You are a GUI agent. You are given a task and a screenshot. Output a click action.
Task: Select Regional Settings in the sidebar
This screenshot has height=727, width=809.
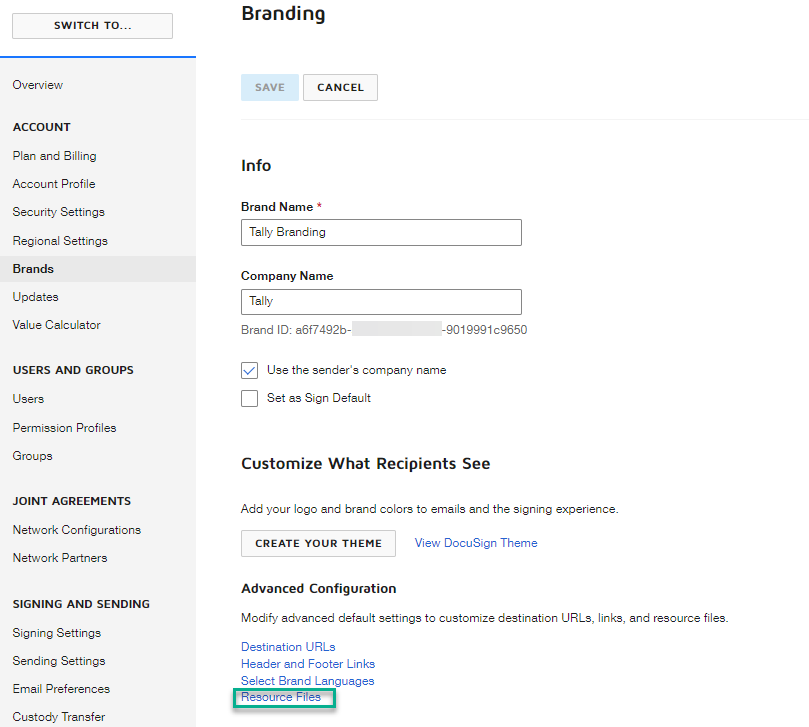[61, 240]
